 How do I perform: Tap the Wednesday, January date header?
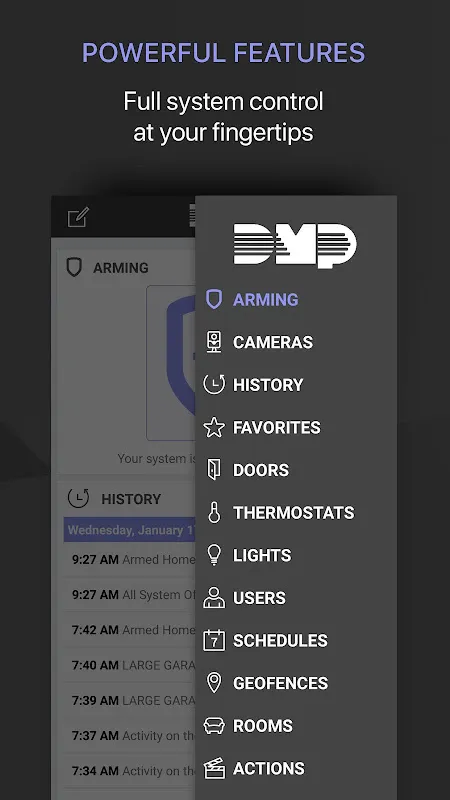pos(130,530)
